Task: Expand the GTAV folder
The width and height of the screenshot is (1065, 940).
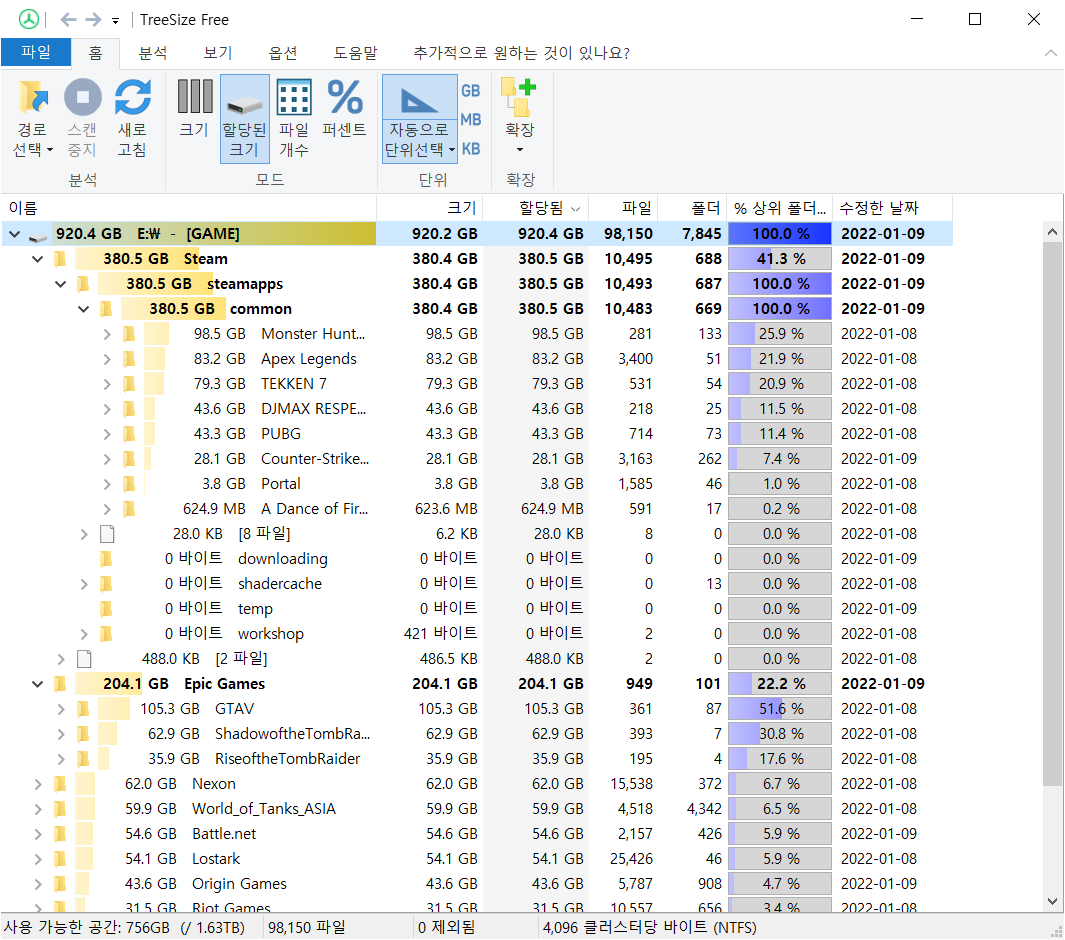Action: 60,709
